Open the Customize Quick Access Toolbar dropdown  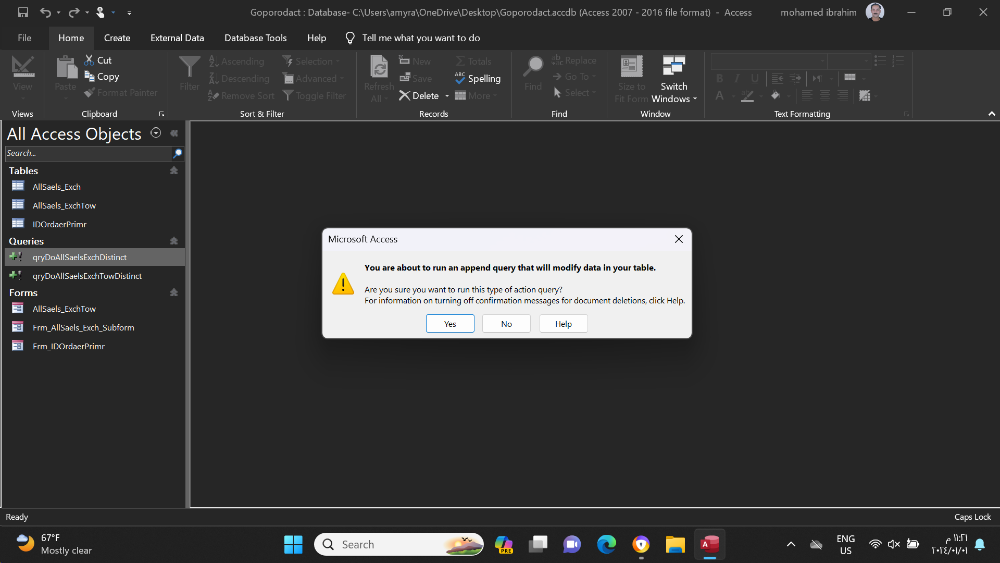[x=129, y=13]
